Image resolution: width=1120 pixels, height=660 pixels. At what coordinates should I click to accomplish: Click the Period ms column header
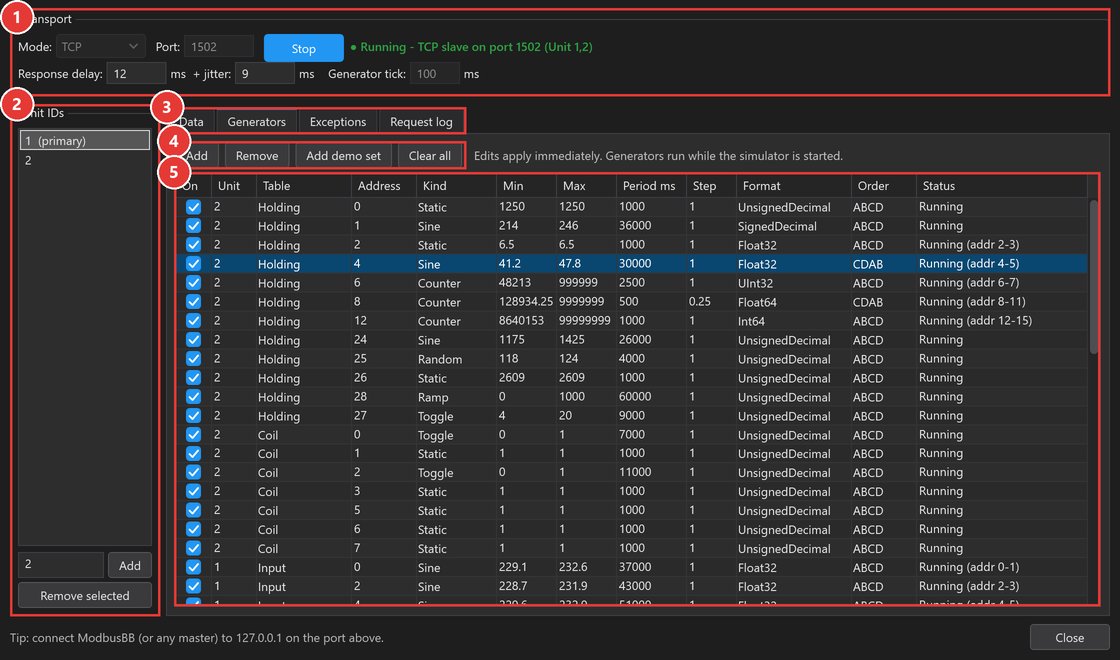651,186
